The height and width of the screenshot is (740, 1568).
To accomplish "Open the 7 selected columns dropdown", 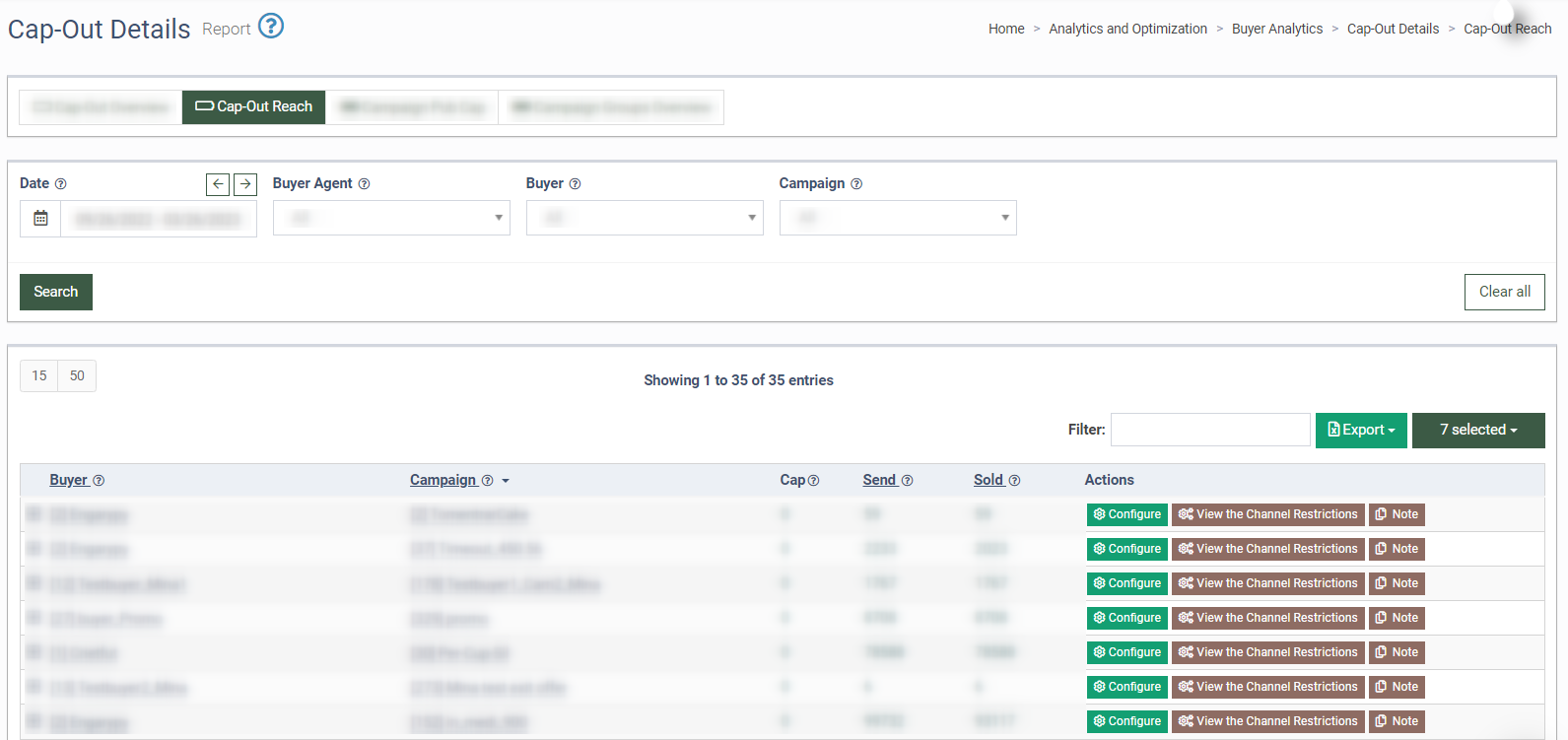I will coord(1478,431).
